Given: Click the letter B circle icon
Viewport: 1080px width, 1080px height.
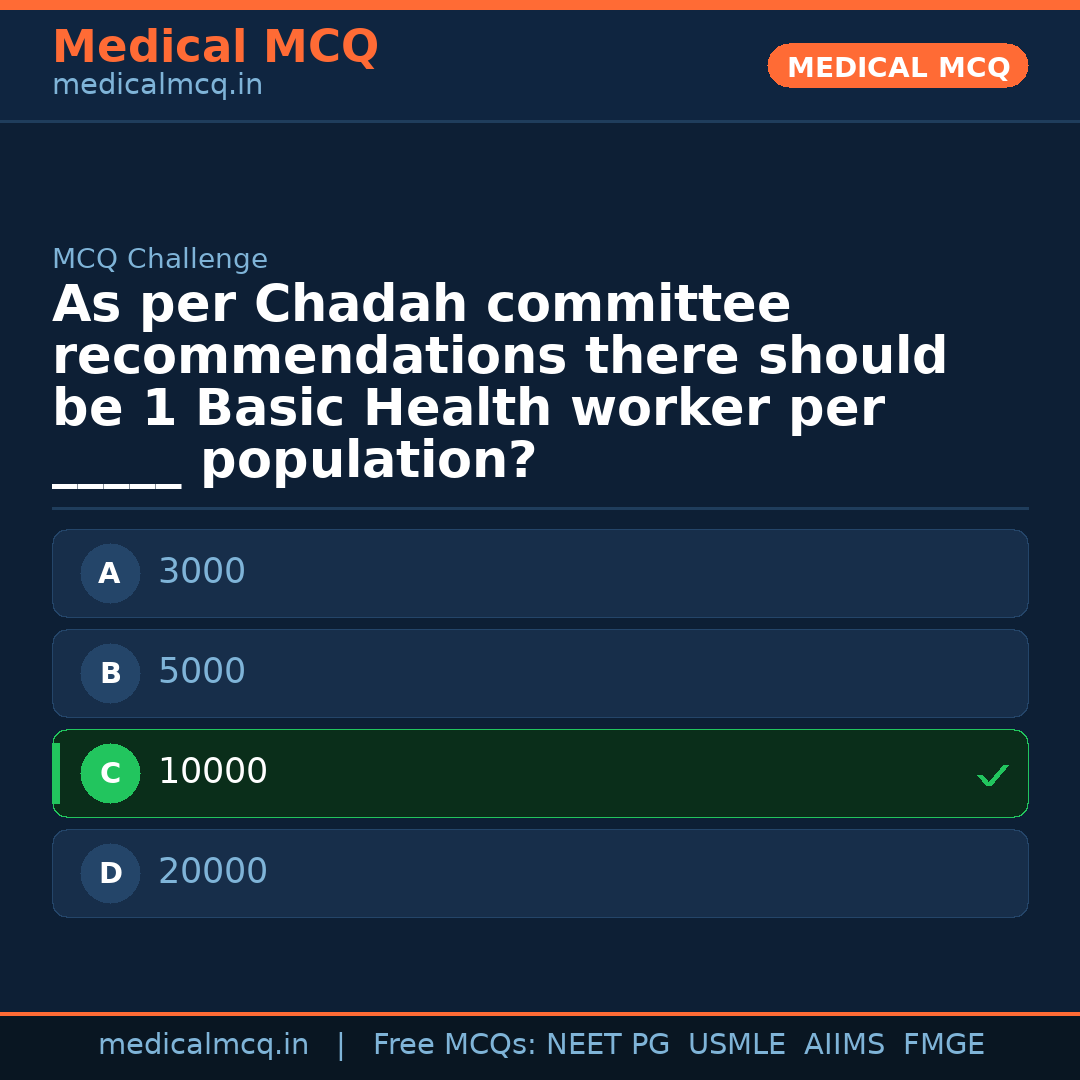Looking at the screenshot, I should [110, 673].
